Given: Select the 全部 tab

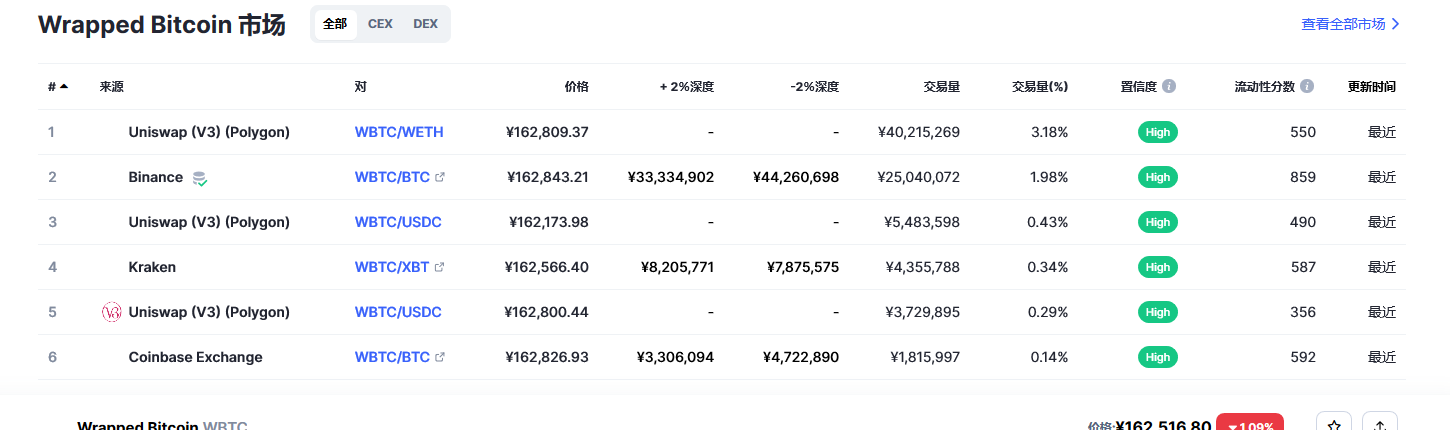Looking at the screenshot, I should (335, 24).
